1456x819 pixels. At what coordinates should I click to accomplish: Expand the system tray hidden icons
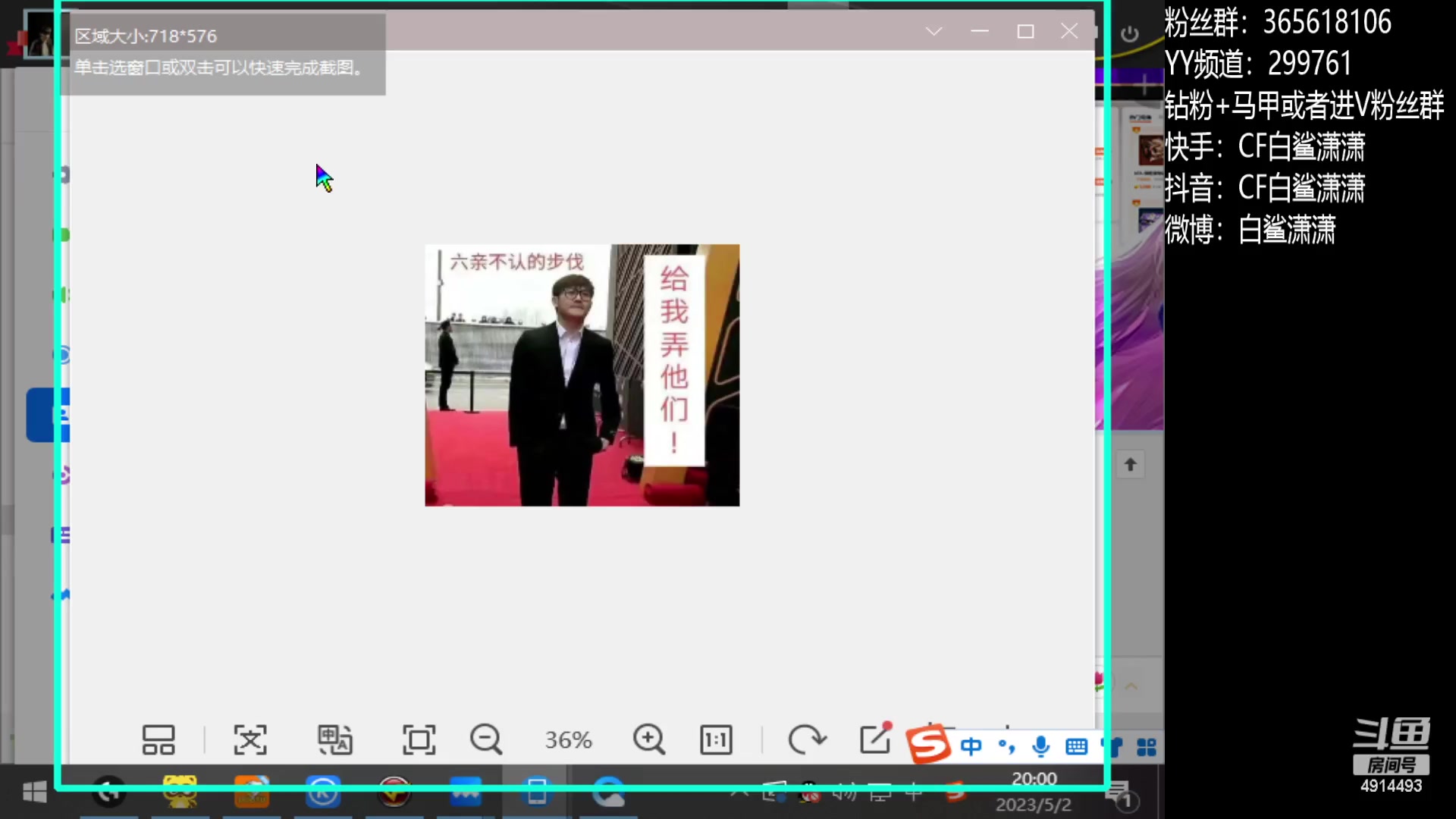[x=739, y=793]
